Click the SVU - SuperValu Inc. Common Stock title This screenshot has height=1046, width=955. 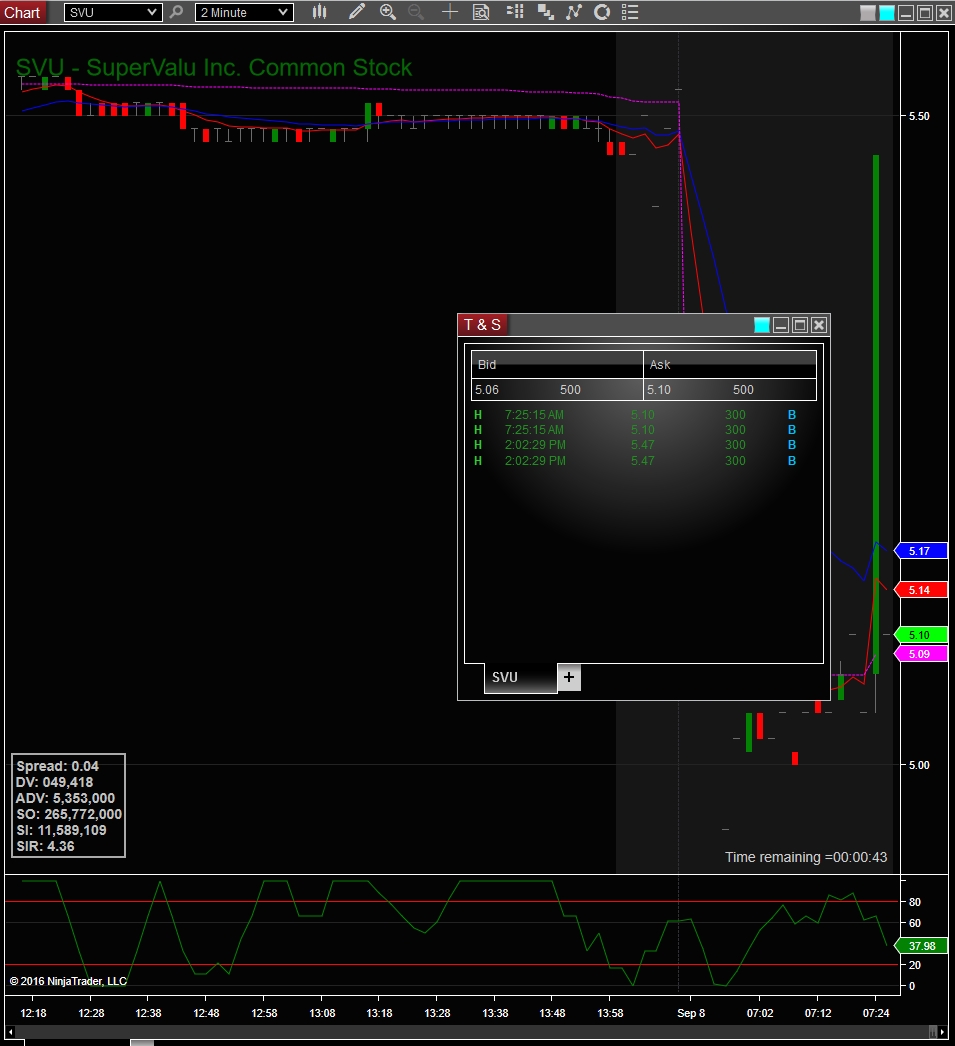coord(213,67)
